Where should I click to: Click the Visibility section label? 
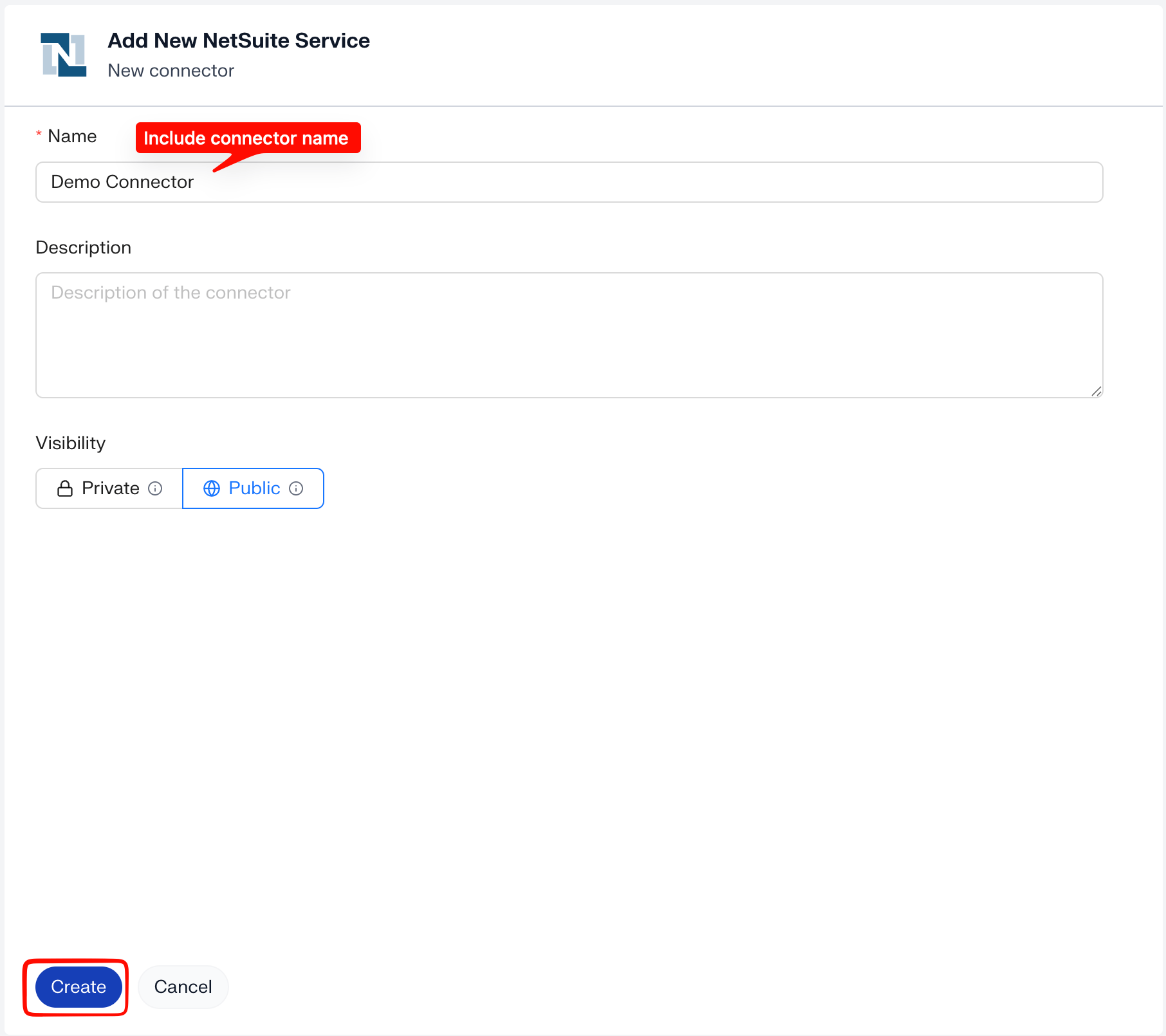[x=71, y=443]
